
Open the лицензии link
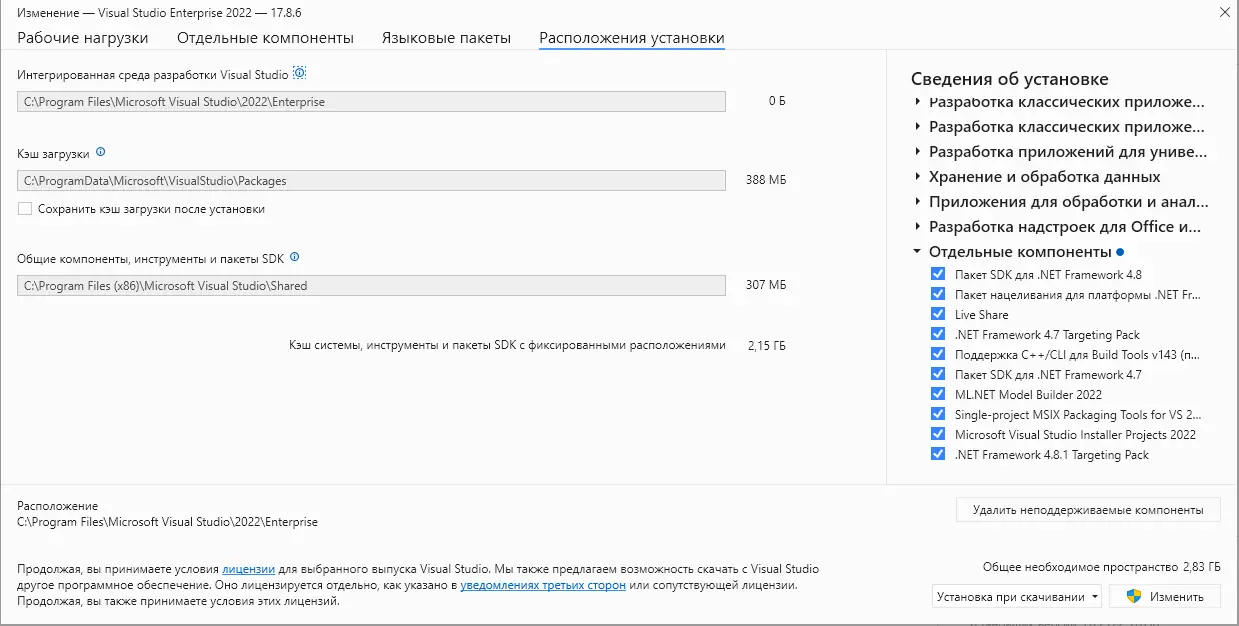pos(247,568)
